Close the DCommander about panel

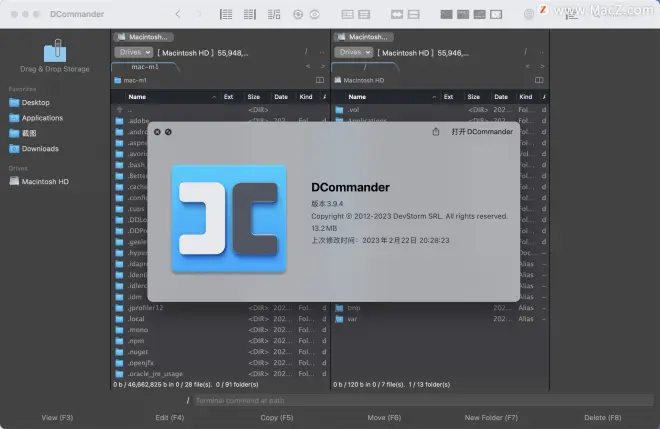(157, 131)
